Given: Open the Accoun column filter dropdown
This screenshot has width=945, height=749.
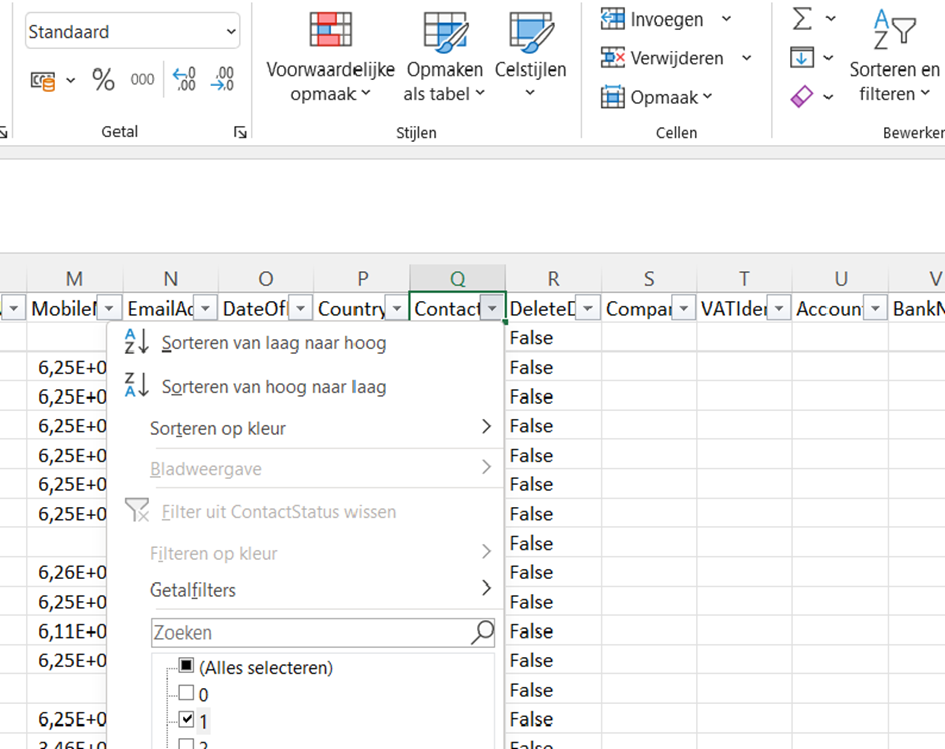Looking at the screenshot, I should click(x=875, y=309).
